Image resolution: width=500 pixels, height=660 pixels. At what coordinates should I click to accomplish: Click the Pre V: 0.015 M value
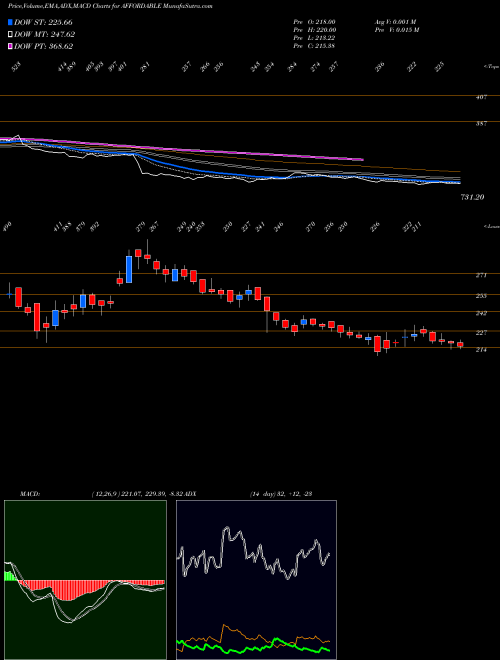coord(396,30)
